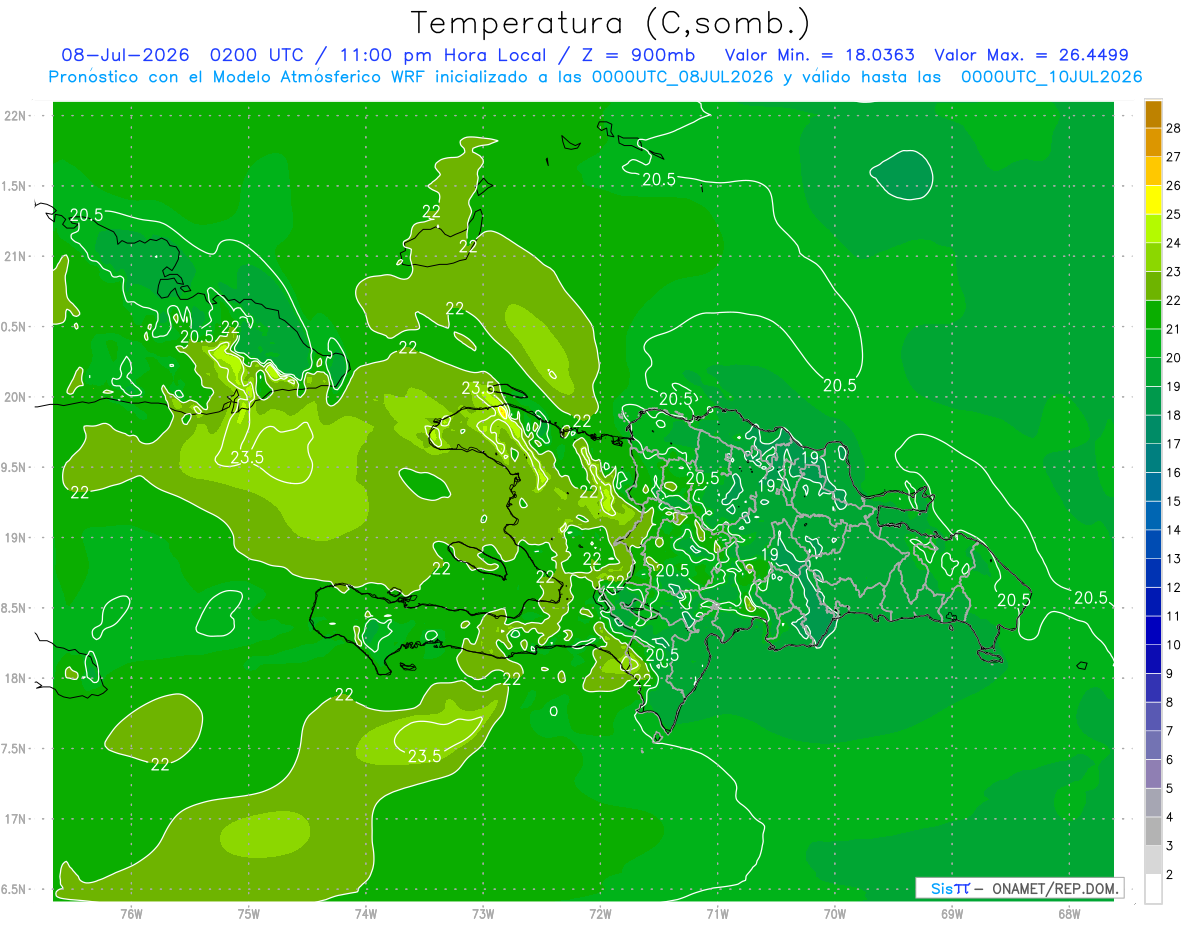Pick the legend swatch between 26 and 27
1200x927 pixels.
(x=1153, y=171)
